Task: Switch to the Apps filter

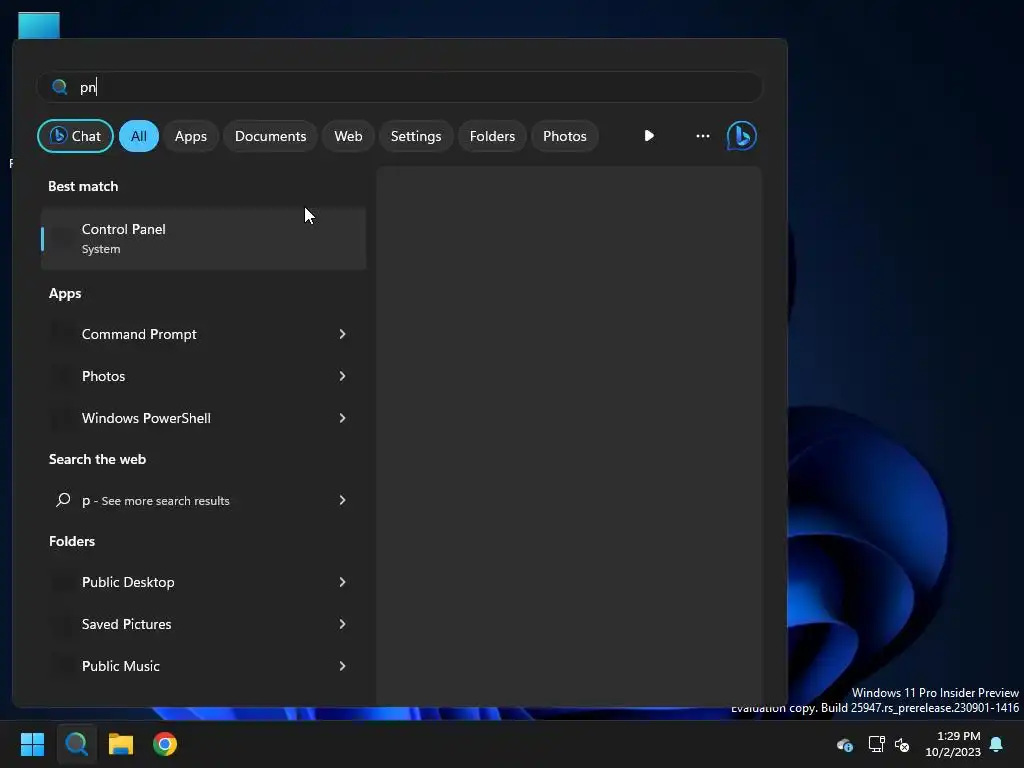Action: [x=191, y=136]
